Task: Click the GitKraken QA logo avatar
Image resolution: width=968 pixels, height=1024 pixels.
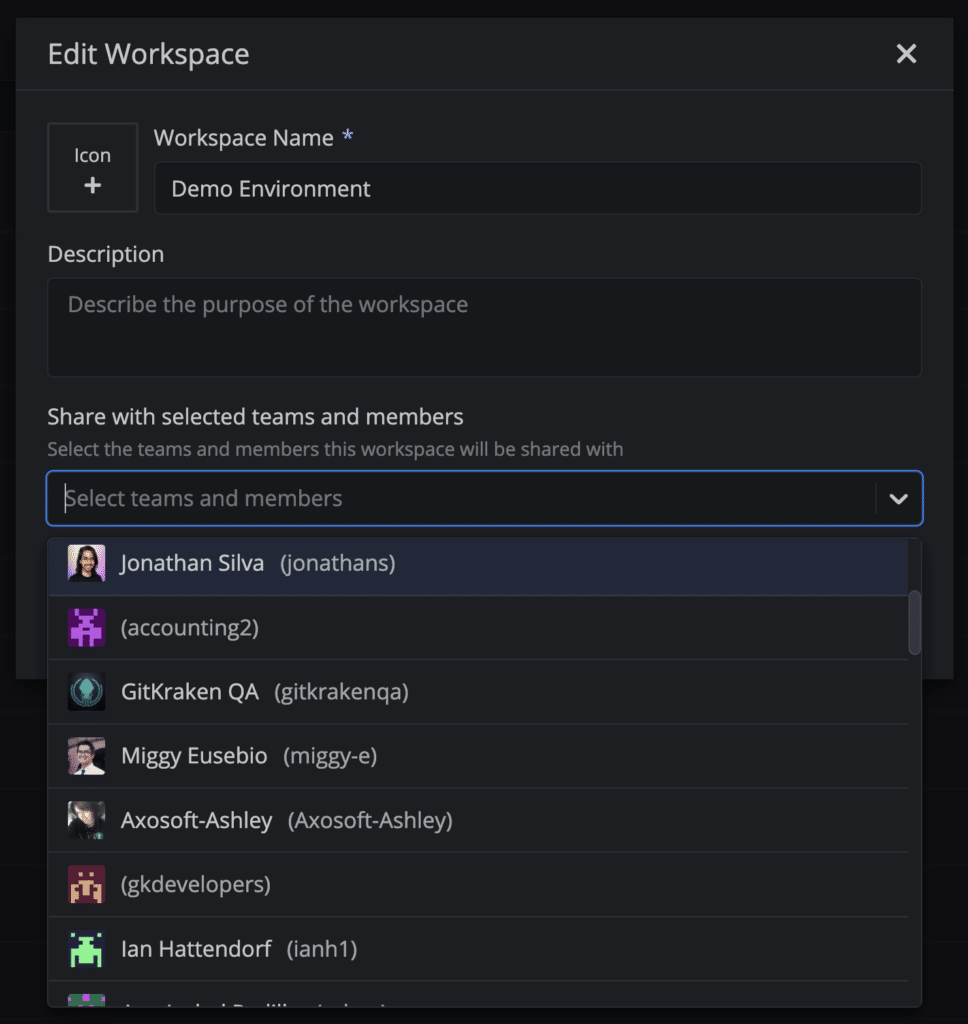Action: pos(86,692)
